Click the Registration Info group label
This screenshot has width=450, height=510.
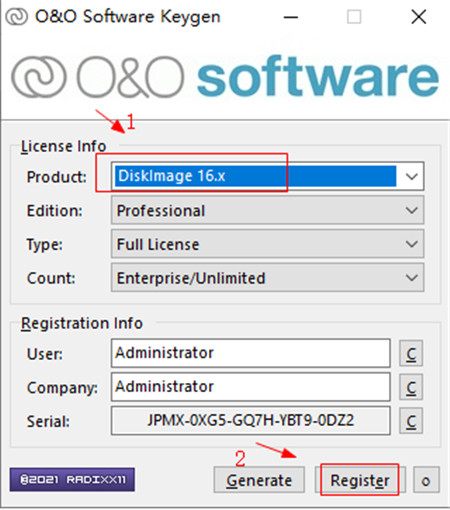click(x=82, y=323)
